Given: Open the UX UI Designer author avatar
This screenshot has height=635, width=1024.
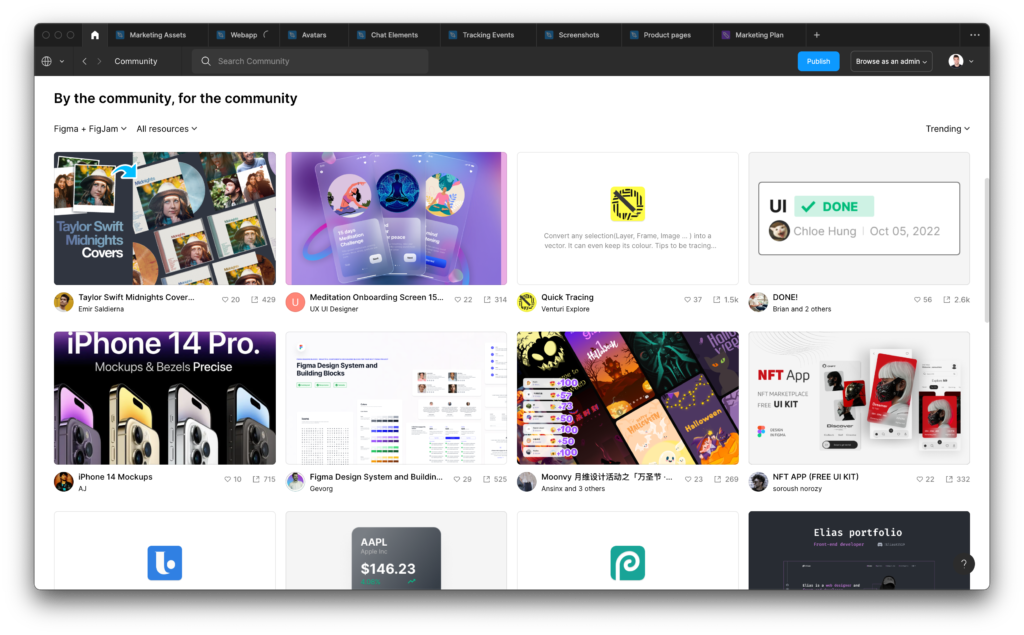Looking at the screenshot, I should (295, 302).
